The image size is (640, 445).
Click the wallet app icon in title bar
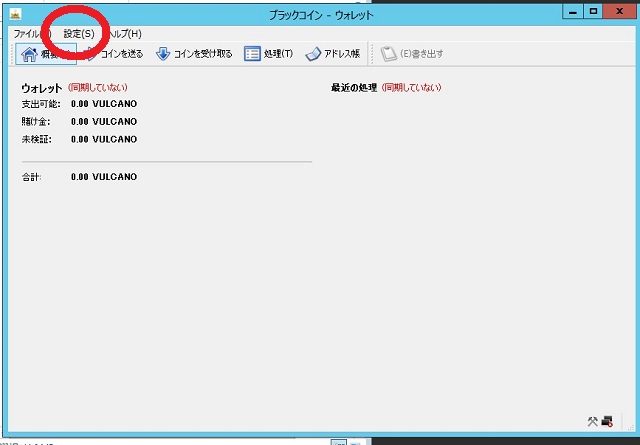(x=15, y=15)
